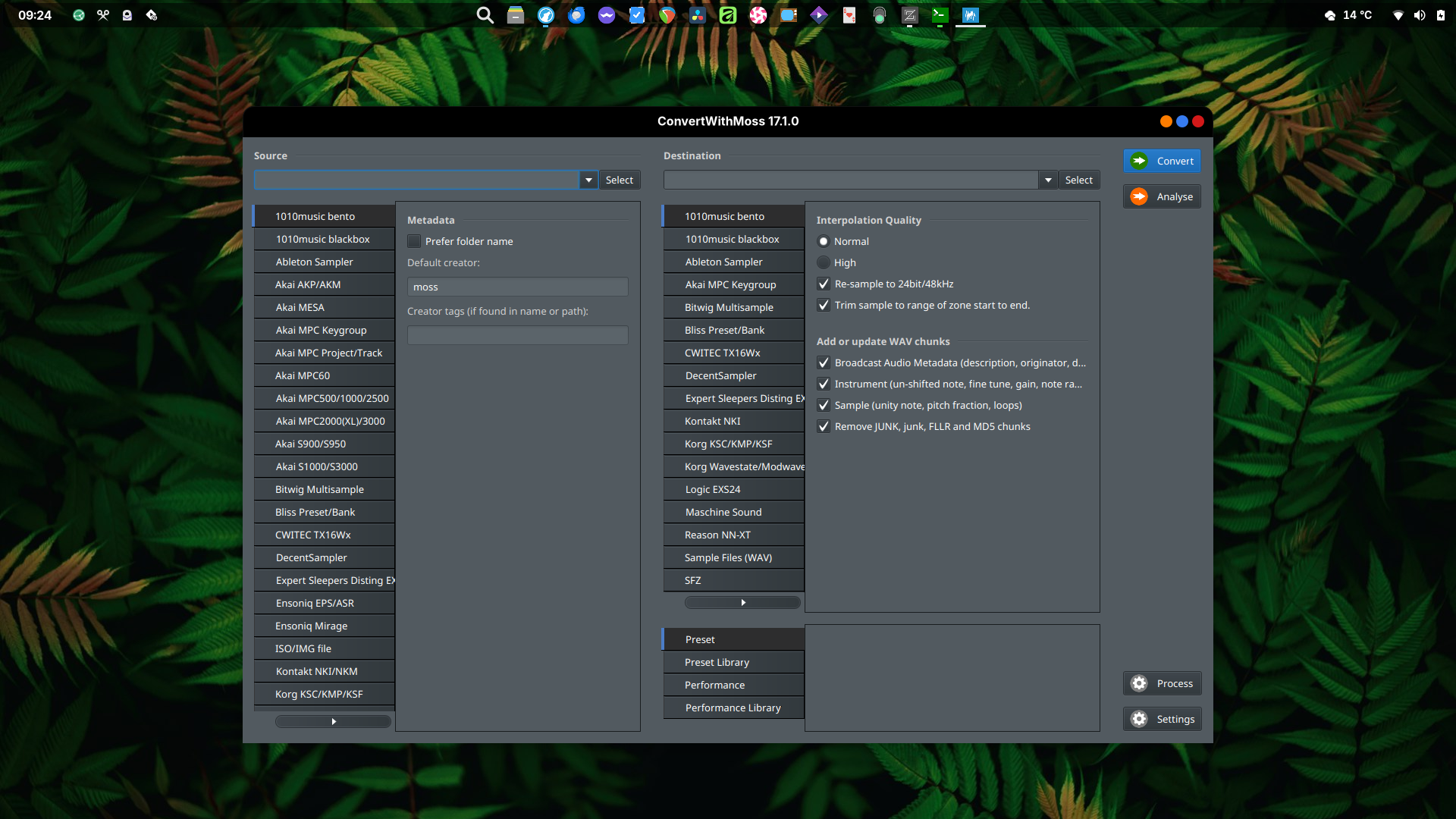Screen dimensions: 1456x819
Task: Click the Process gear icon
Action: (1139, 683)
